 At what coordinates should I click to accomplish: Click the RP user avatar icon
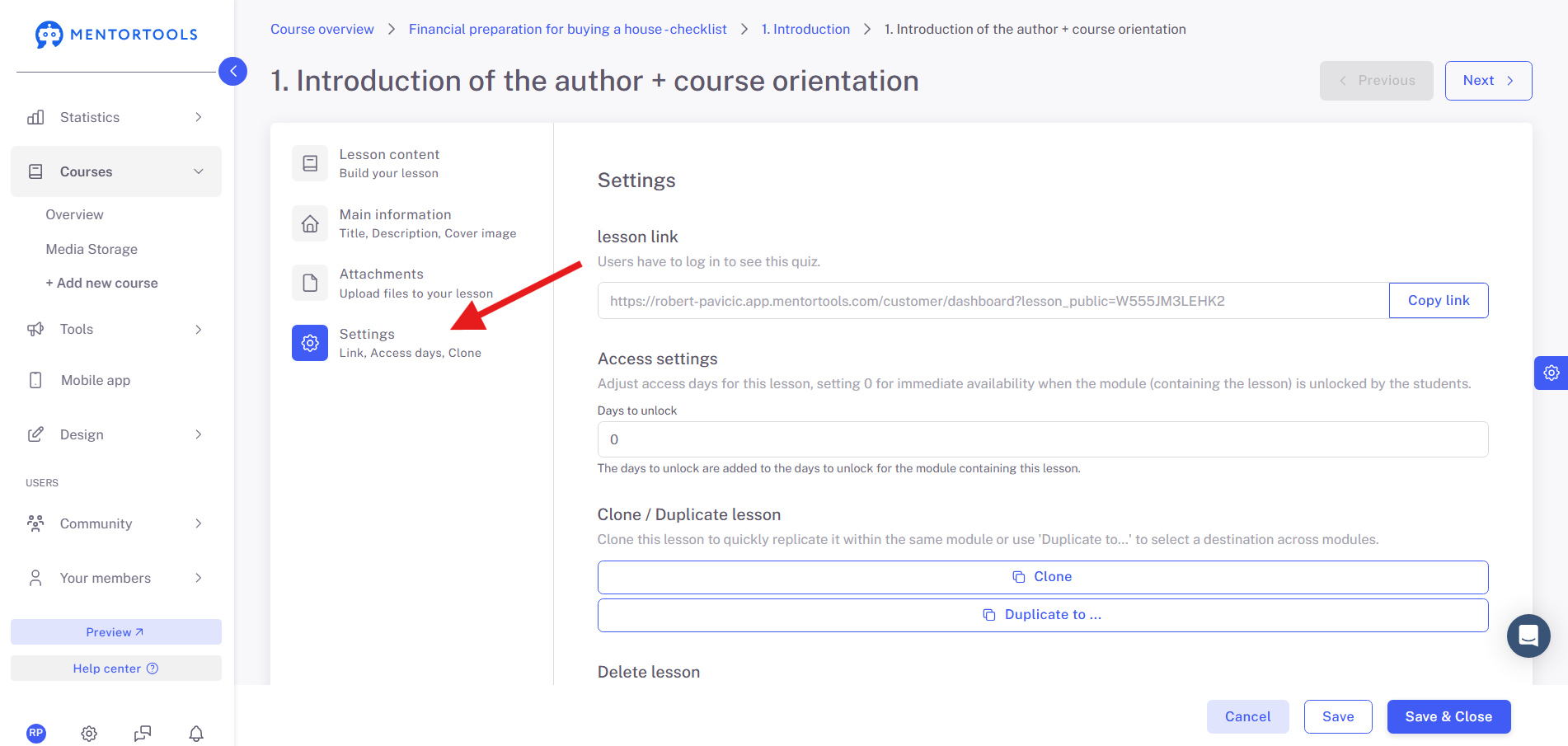[36, 733]
